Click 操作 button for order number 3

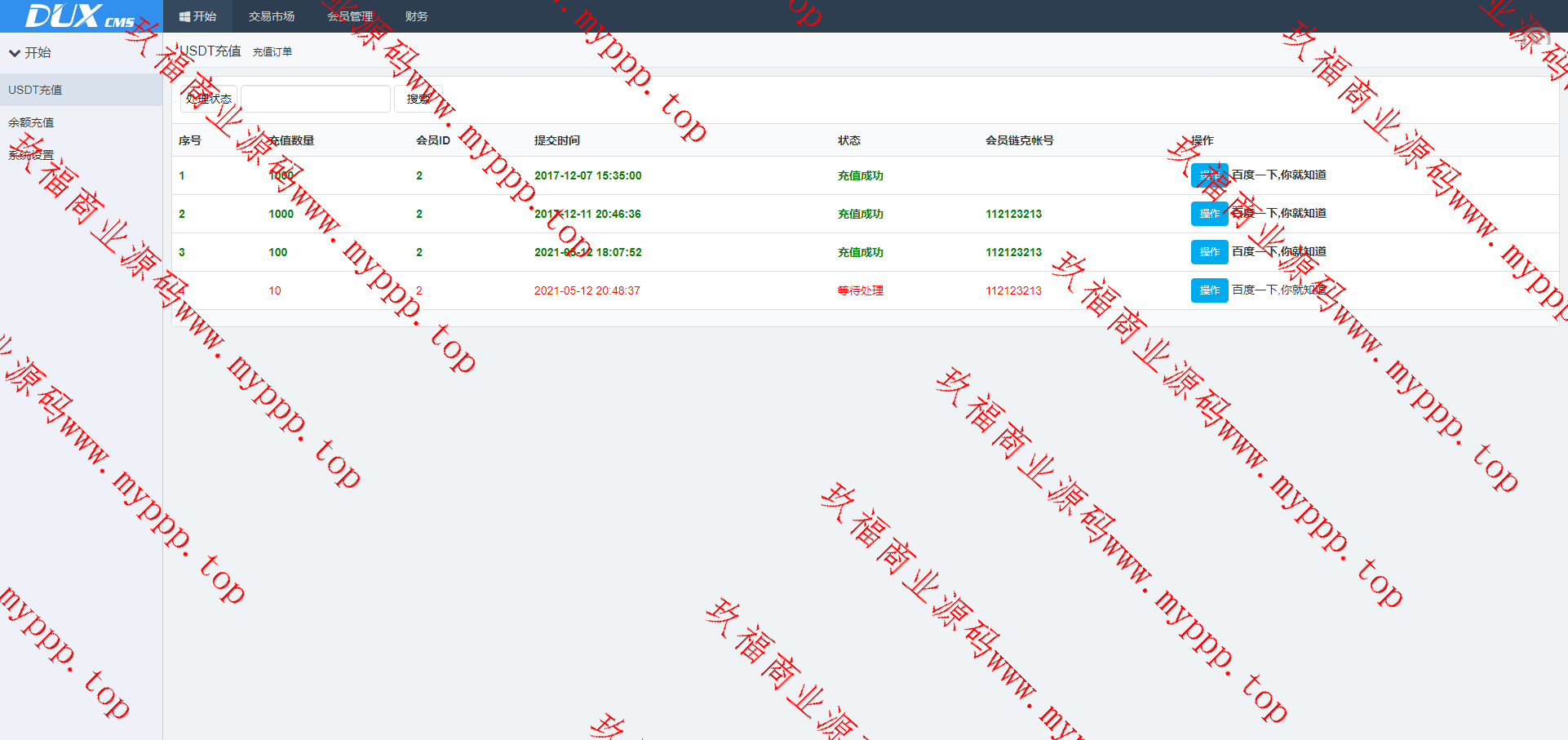pos(1209,252)
